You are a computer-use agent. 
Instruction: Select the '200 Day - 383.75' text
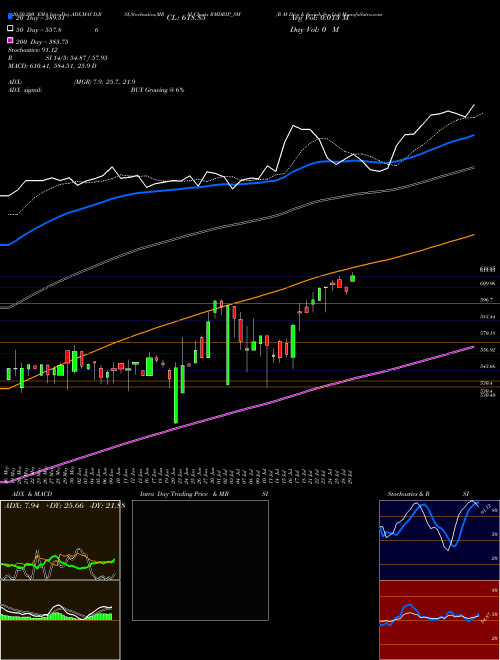(42, 42)
